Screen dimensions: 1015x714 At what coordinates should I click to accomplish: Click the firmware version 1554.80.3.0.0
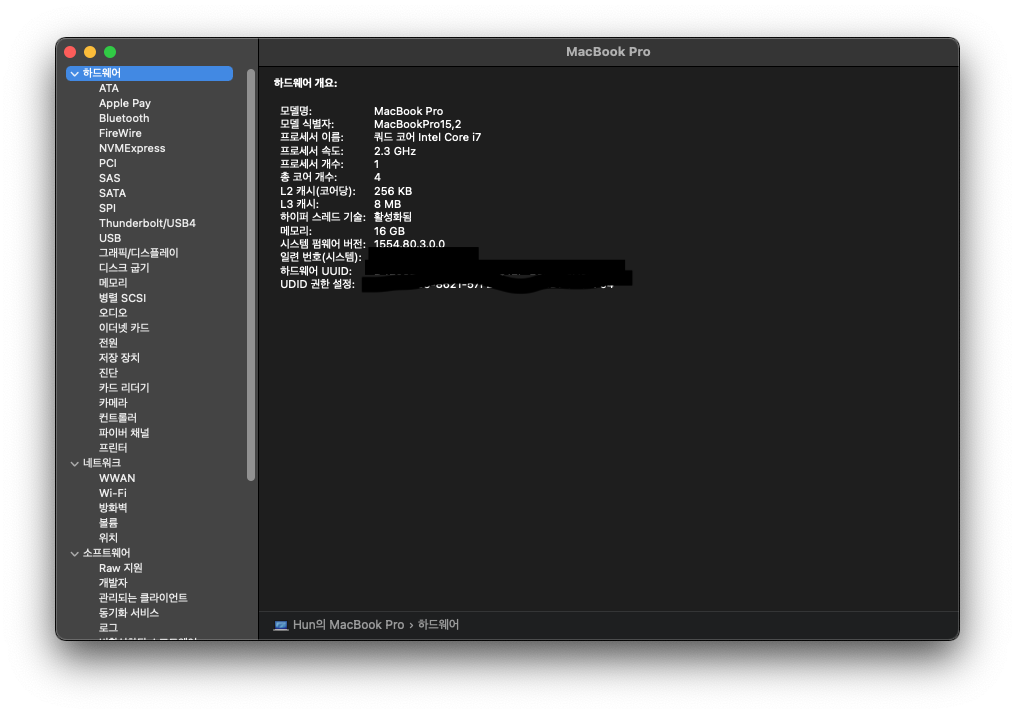click(409, 243)
